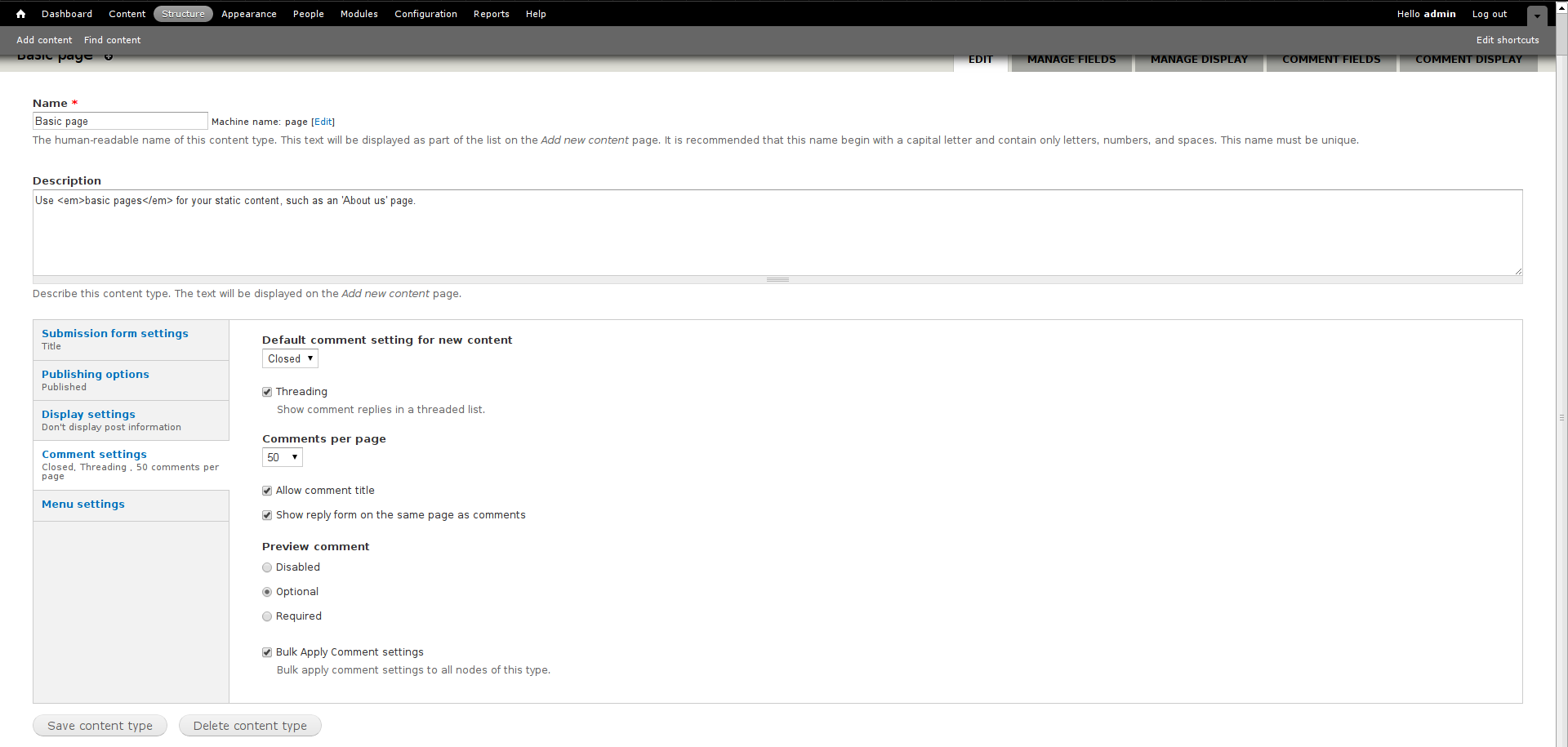1568x747 pixels.
Task: Switch to the MANAGE FIELDS tab
Action: pos(1071,60)
